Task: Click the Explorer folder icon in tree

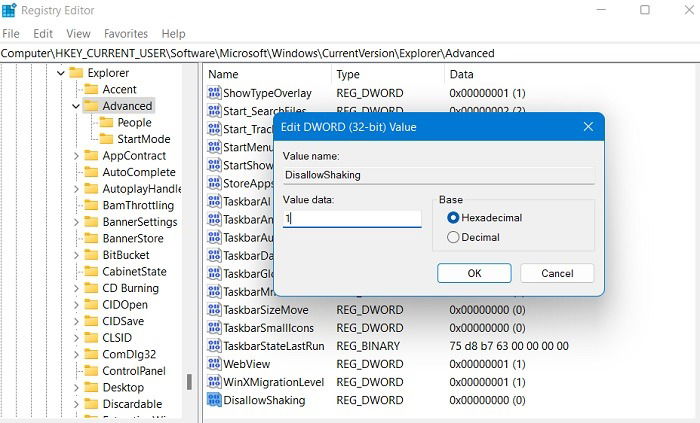Action: click(x=76, y=73)
